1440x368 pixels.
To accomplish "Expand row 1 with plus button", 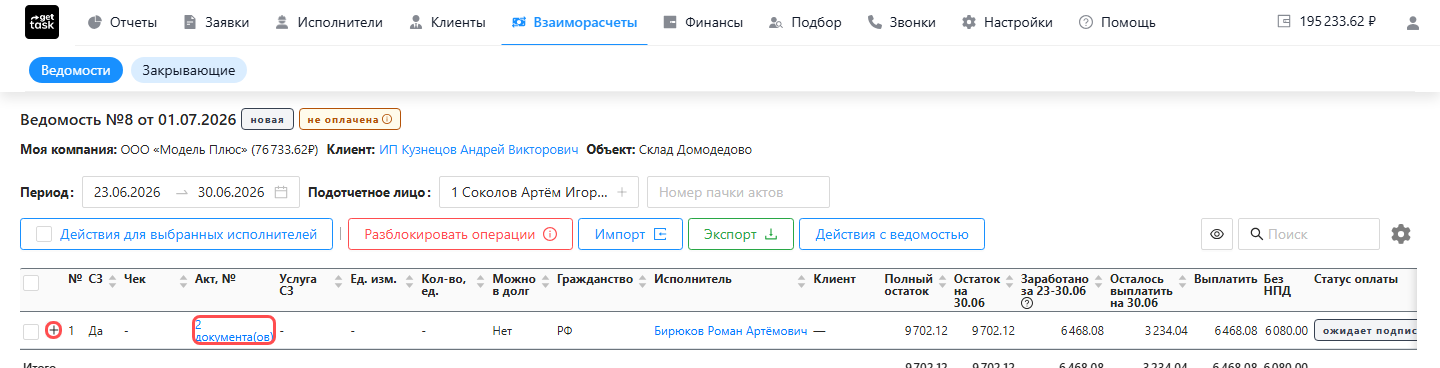I will (54, 330).
